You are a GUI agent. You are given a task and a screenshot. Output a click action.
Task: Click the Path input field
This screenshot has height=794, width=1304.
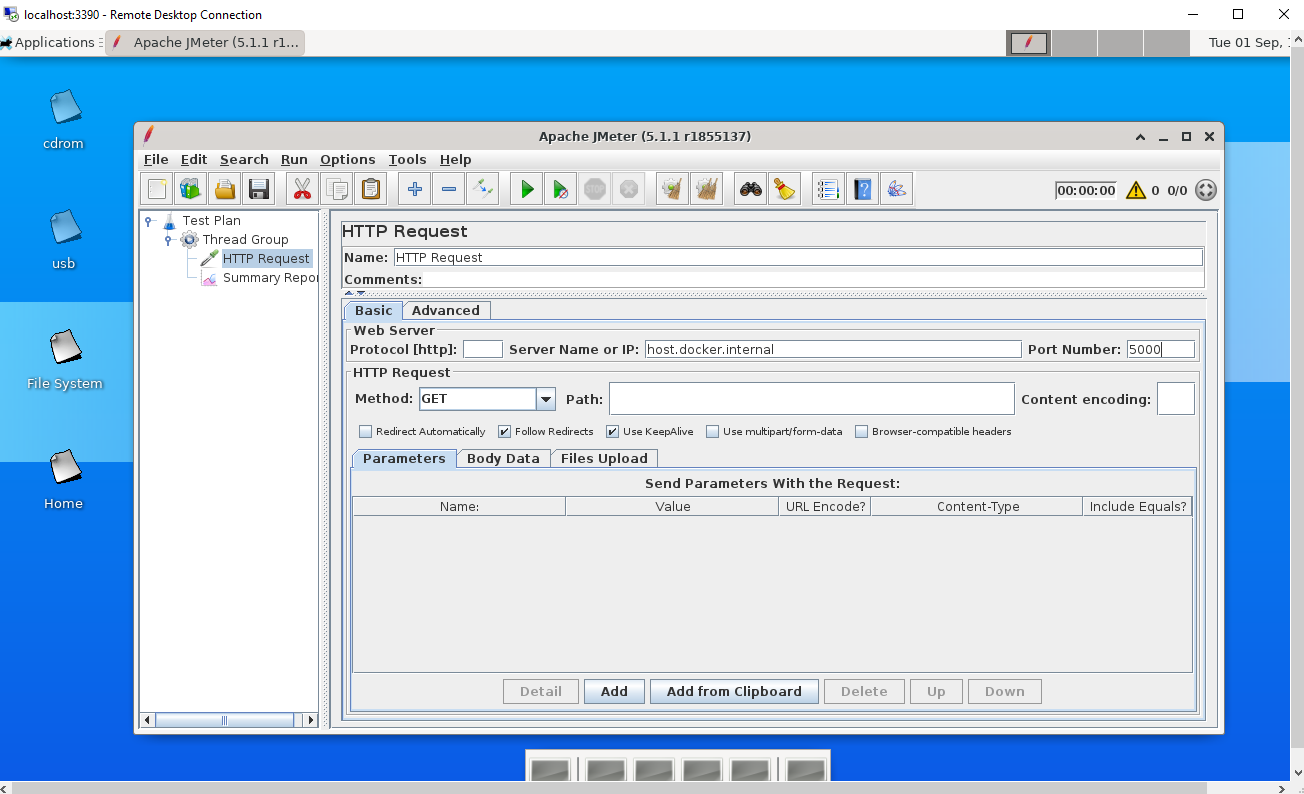[x=812, y=399]
